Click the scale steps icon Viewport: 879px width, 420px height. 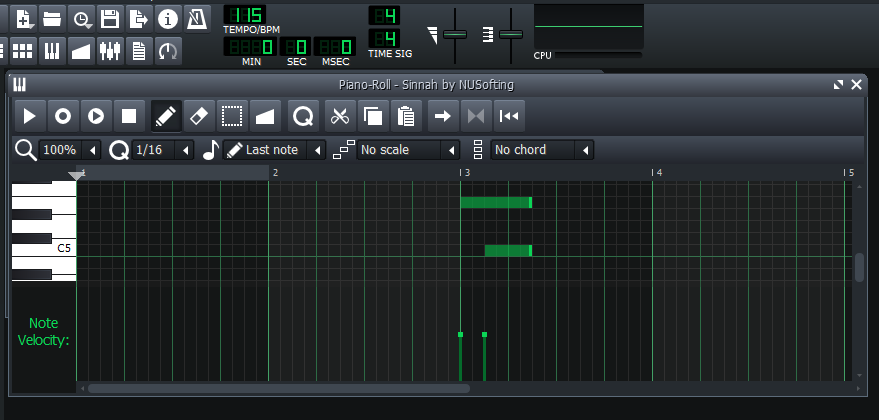click(x=344, y=150)
